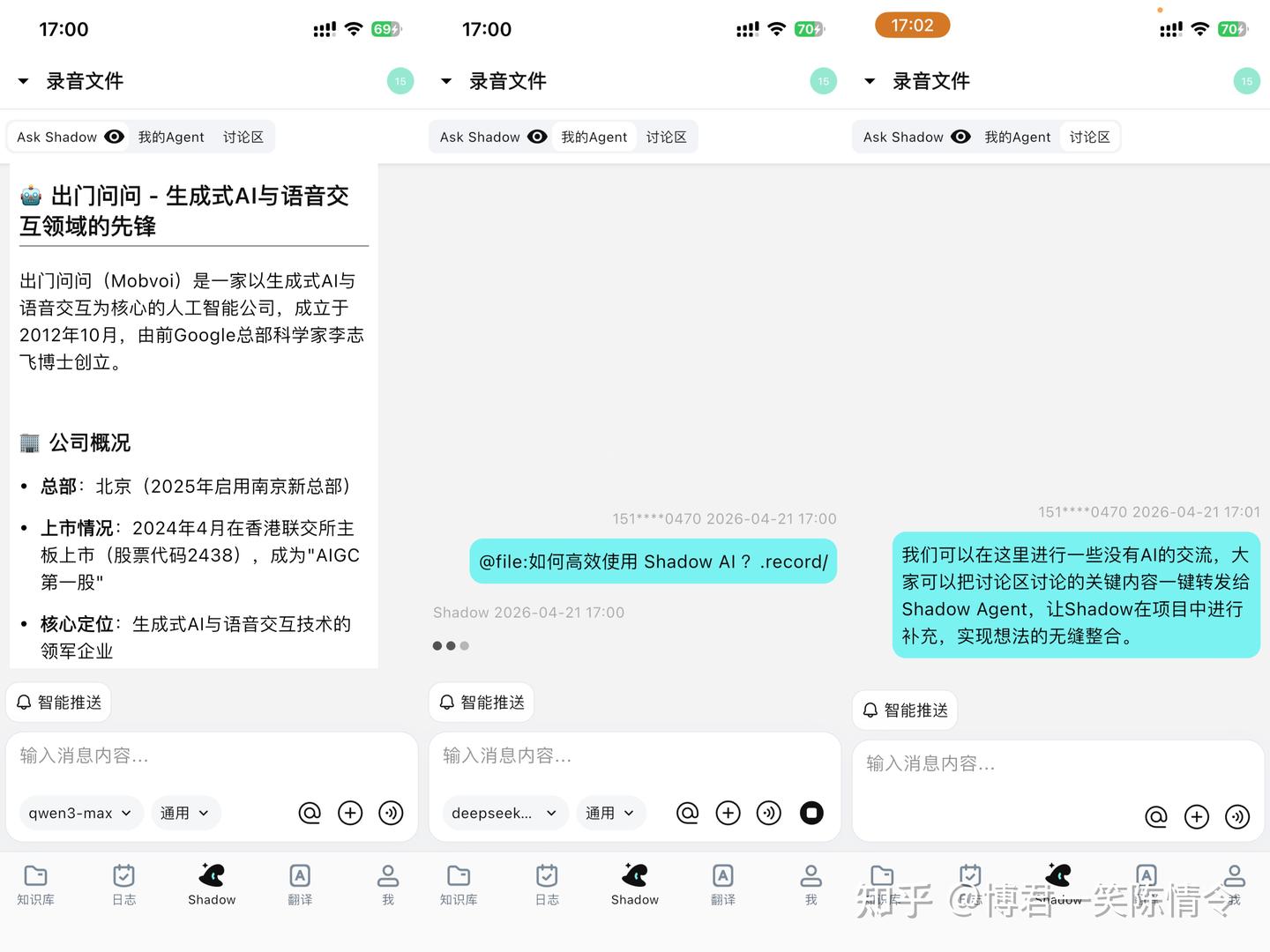The width and height of the screenshot is (1270, 952).
Task: Open 日志 in left screen's bottom bar
Action: [x=124, y=884]
